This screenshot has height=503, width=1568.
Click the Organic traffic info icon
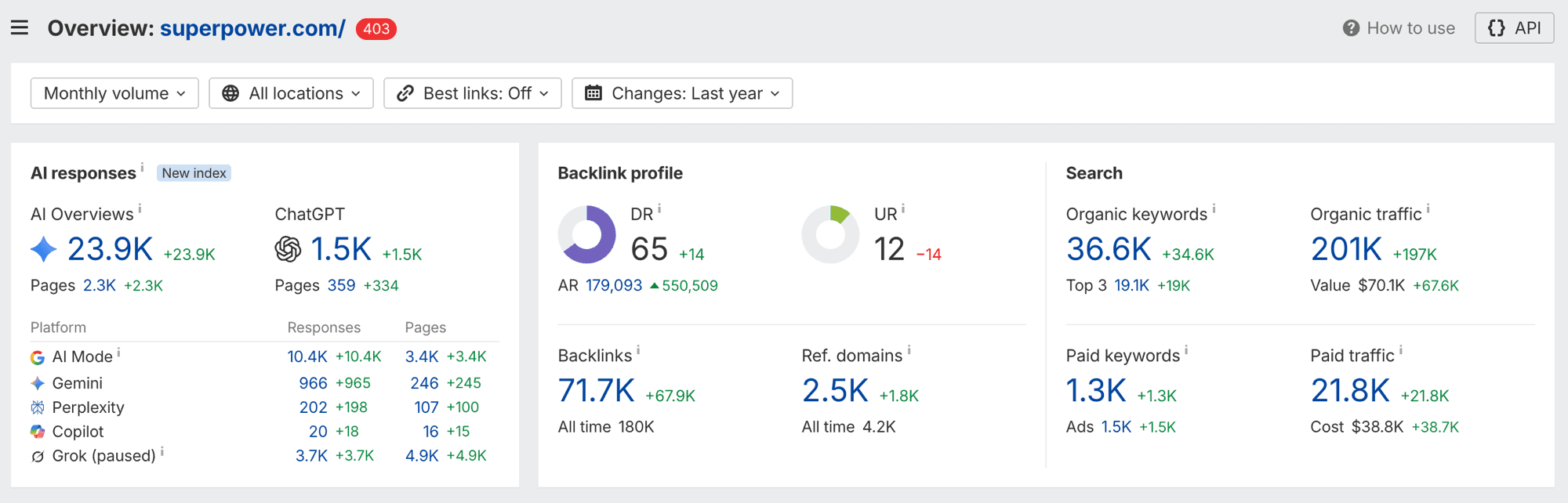click(1428, 208)
